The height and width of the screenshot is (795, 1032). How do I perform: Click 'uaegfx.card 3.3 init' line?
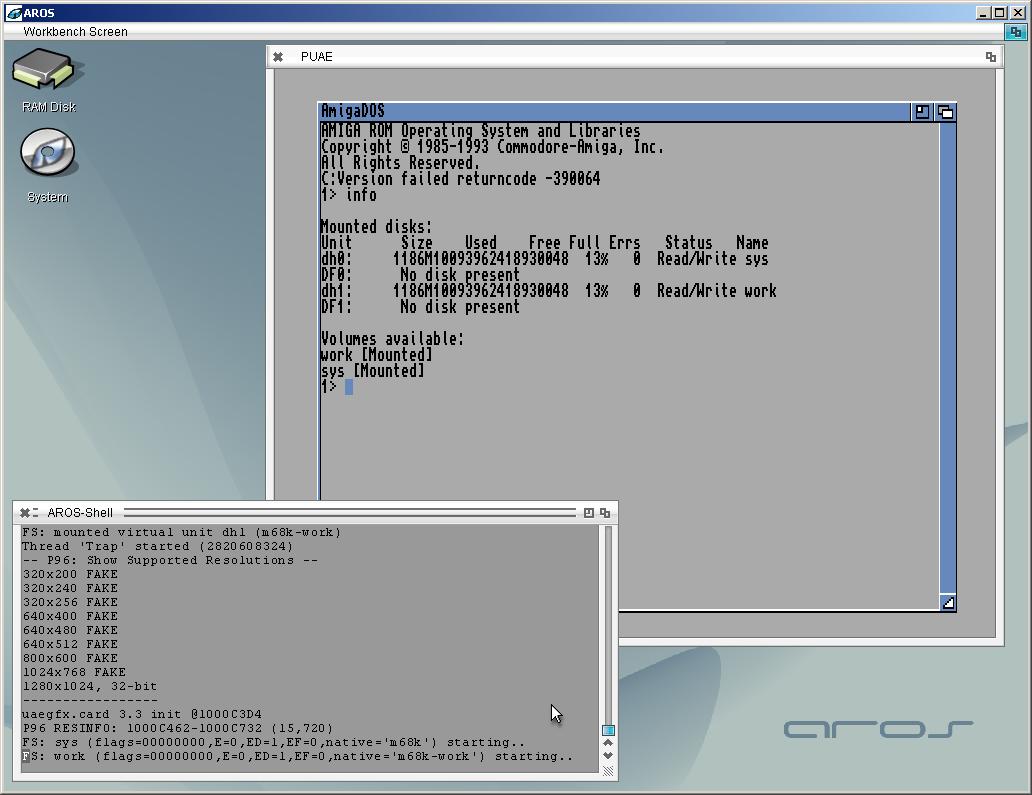(142, 714)
